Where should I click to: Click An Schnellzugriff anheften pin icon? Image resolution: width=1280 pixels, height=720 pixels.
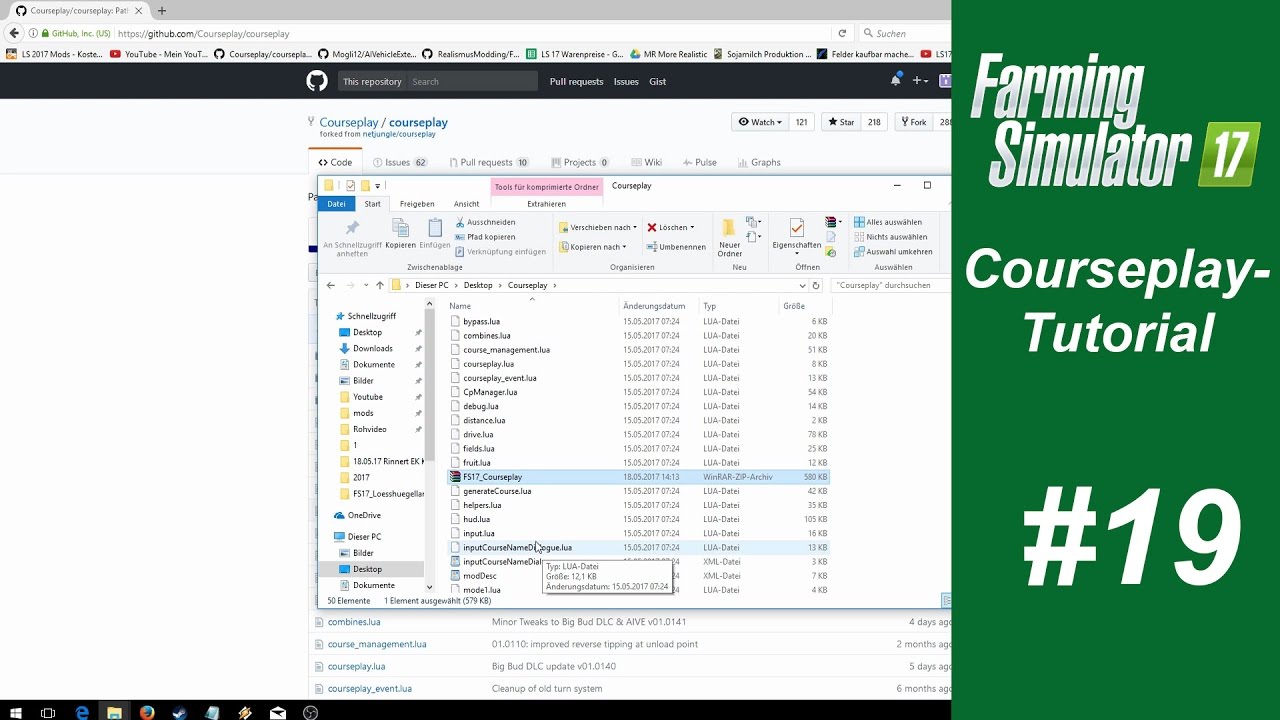(352, 228)
